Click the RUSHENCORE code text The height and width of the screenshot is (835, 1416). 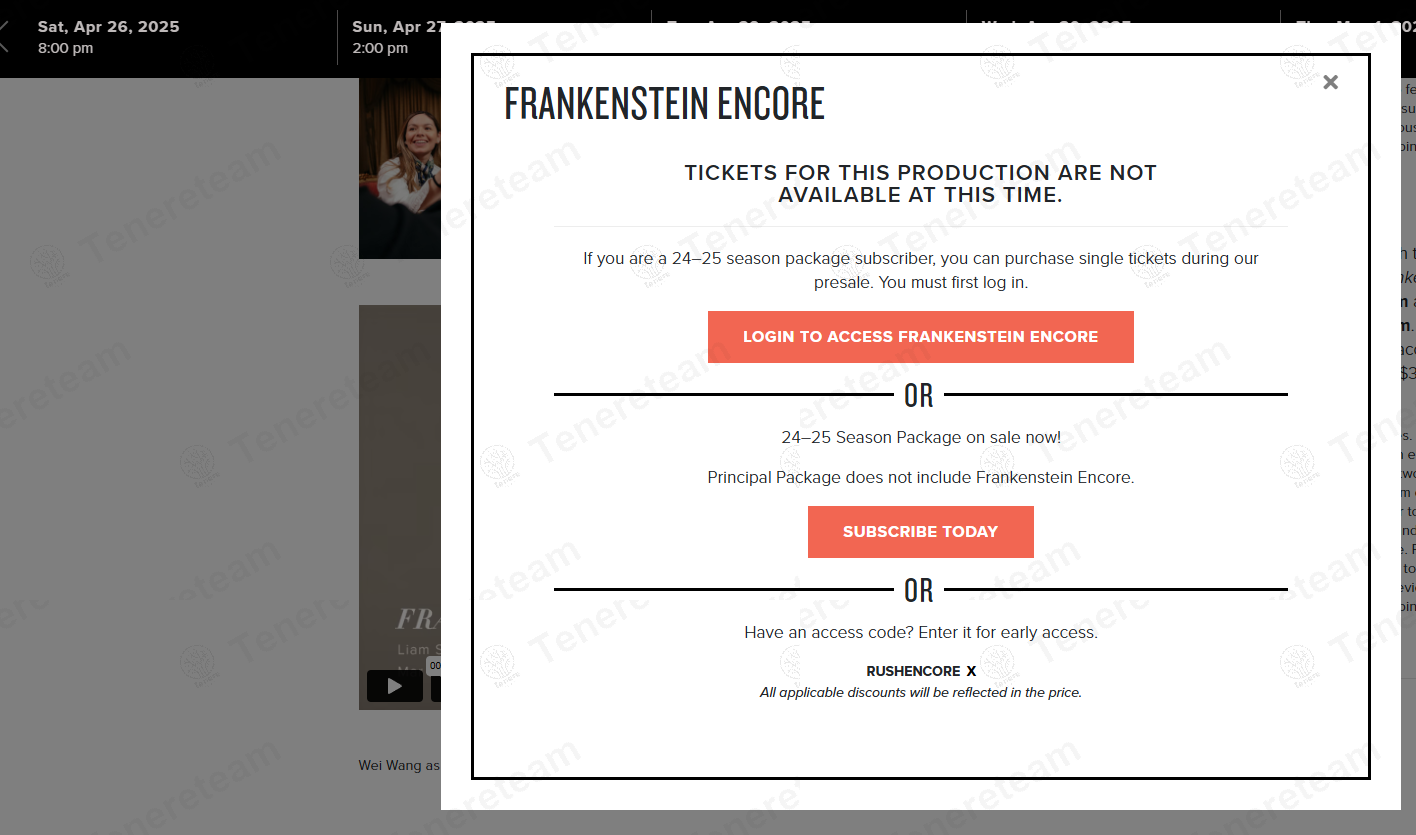tap(912, 672)
